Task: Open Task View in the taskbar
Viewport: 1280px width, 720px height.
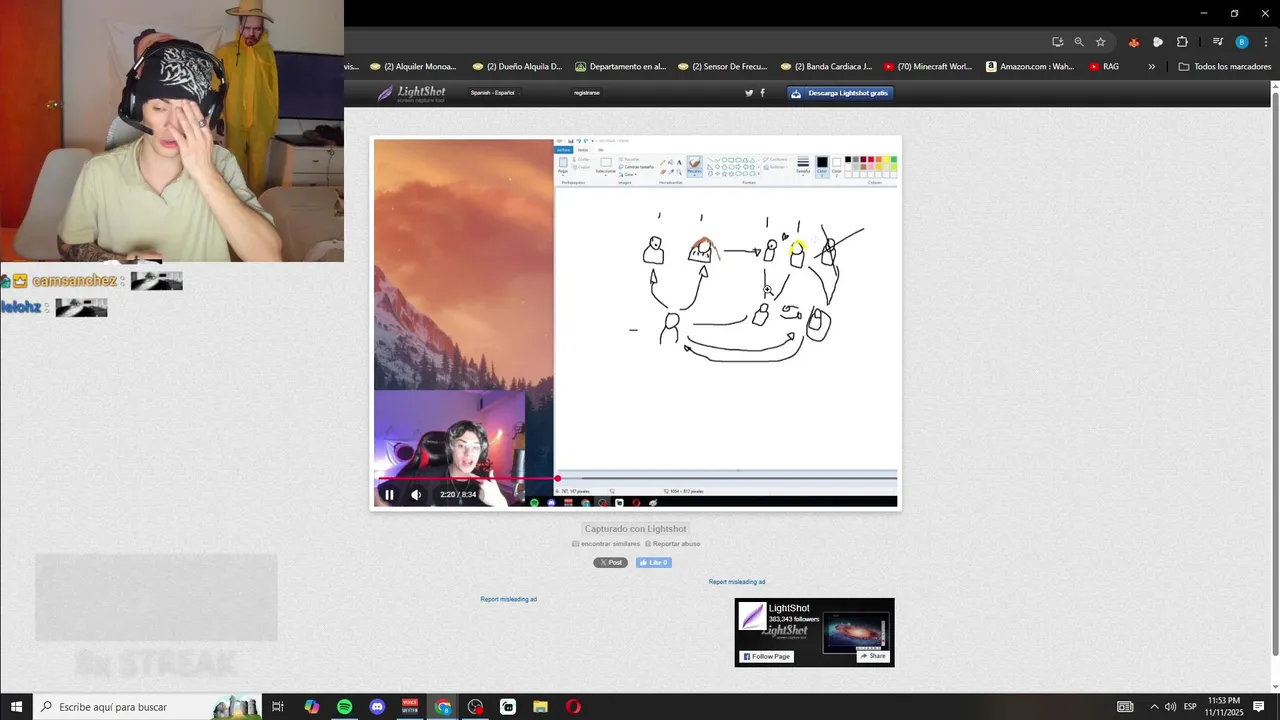Action: coord(278,707)
